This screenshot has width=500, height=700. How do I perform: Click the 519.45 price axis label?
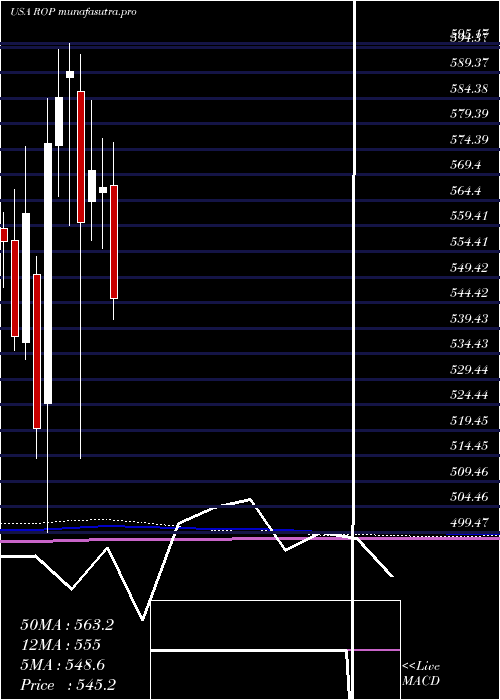click(x=469, y=421)
